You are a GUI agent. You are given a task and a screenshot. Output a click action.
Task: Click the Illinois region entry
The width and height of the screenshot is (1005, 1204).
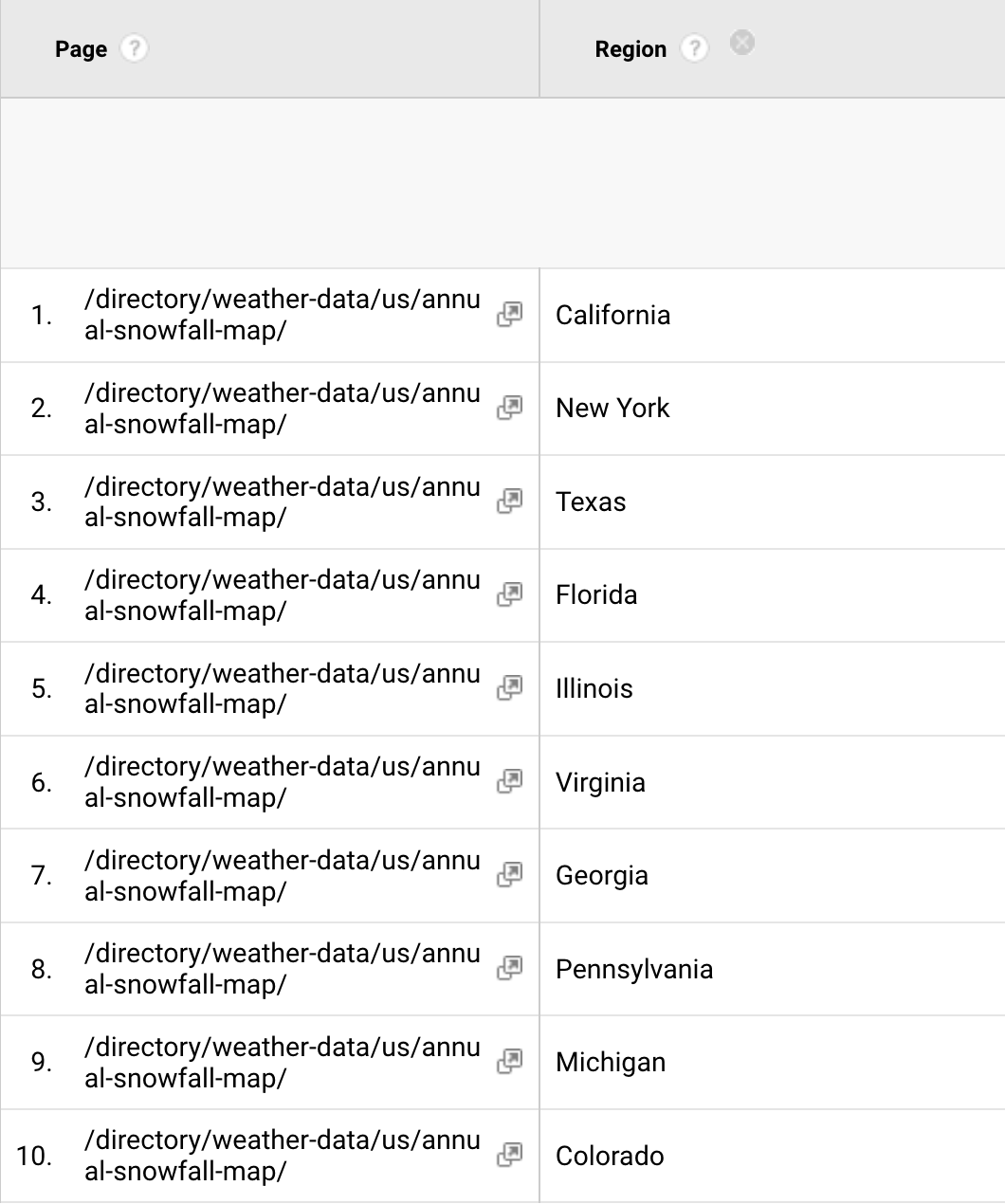click(594, 688)
